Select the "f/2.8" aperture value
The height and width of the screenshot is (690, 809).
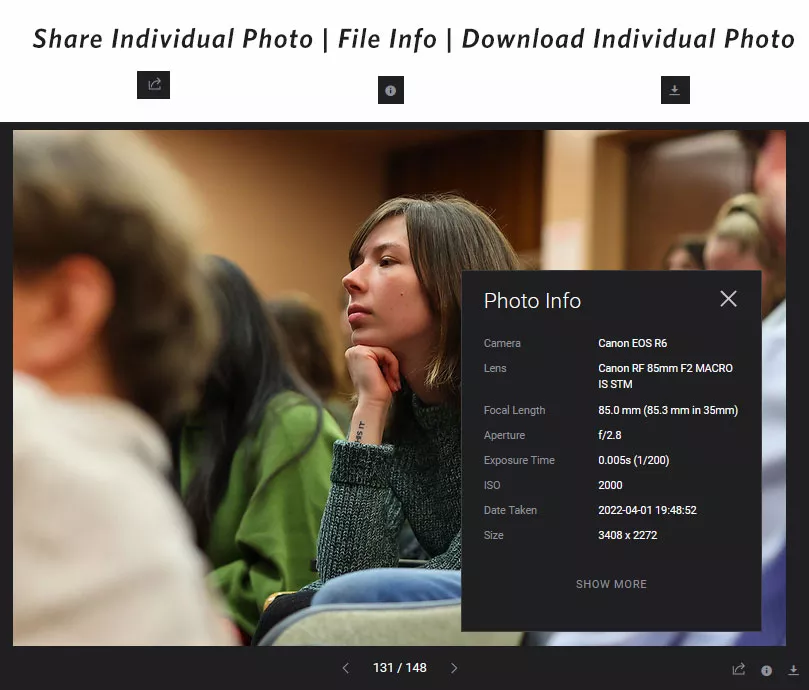pyautogui.click(x=610, y=435)
